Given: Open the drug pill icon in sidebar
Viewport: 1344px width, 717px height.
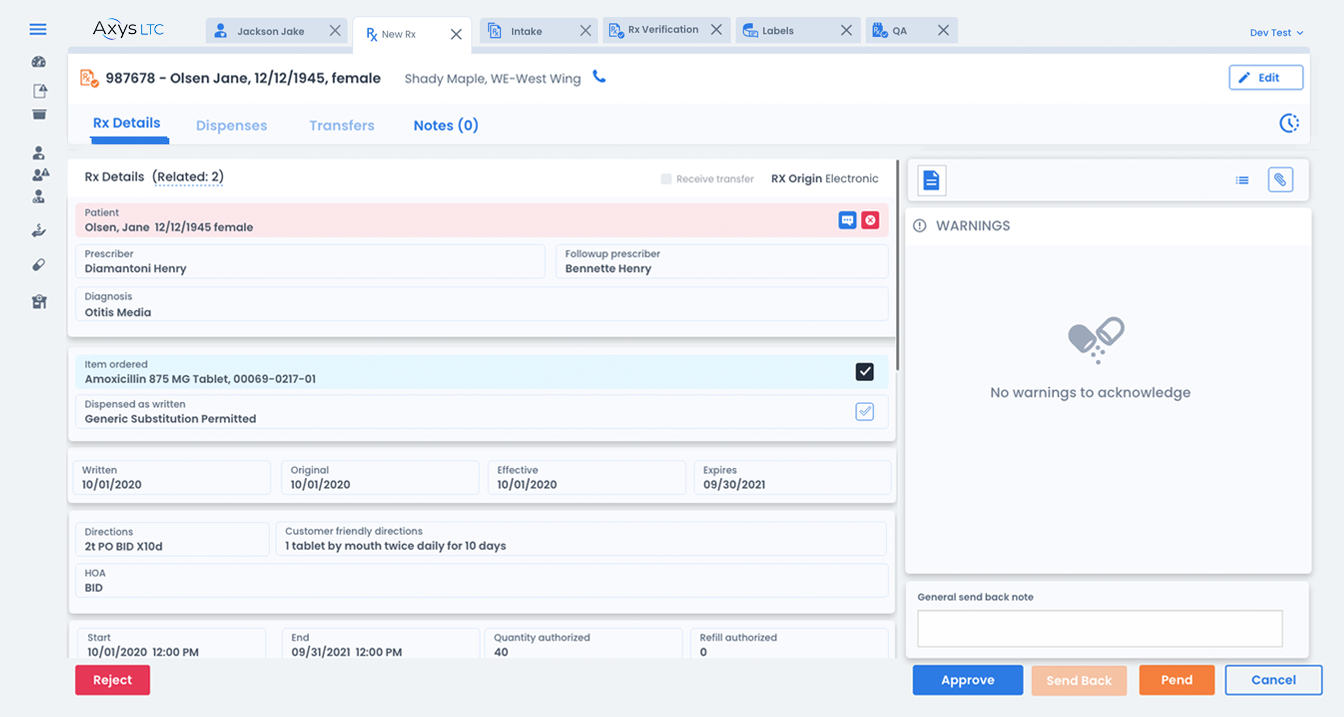Looking at the screenshot, I should (x=39, y=265).
